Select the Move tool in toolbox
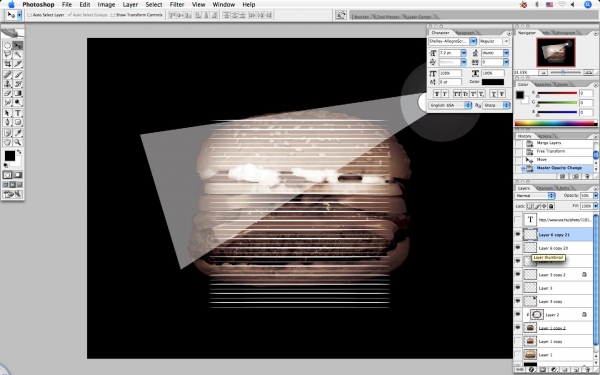This screenshot has width=600, height=375. pyautogui.click(x=18, y=46)
